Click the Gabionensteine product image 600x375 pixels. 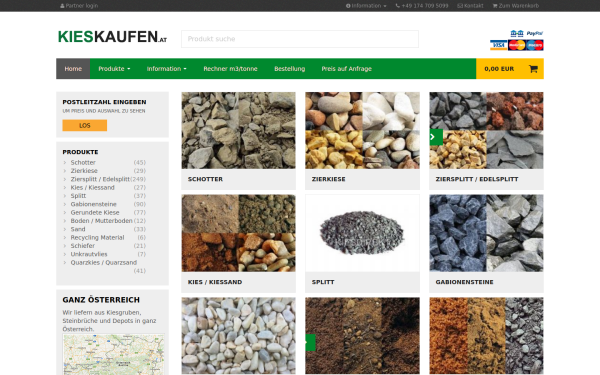pos(486,233)
